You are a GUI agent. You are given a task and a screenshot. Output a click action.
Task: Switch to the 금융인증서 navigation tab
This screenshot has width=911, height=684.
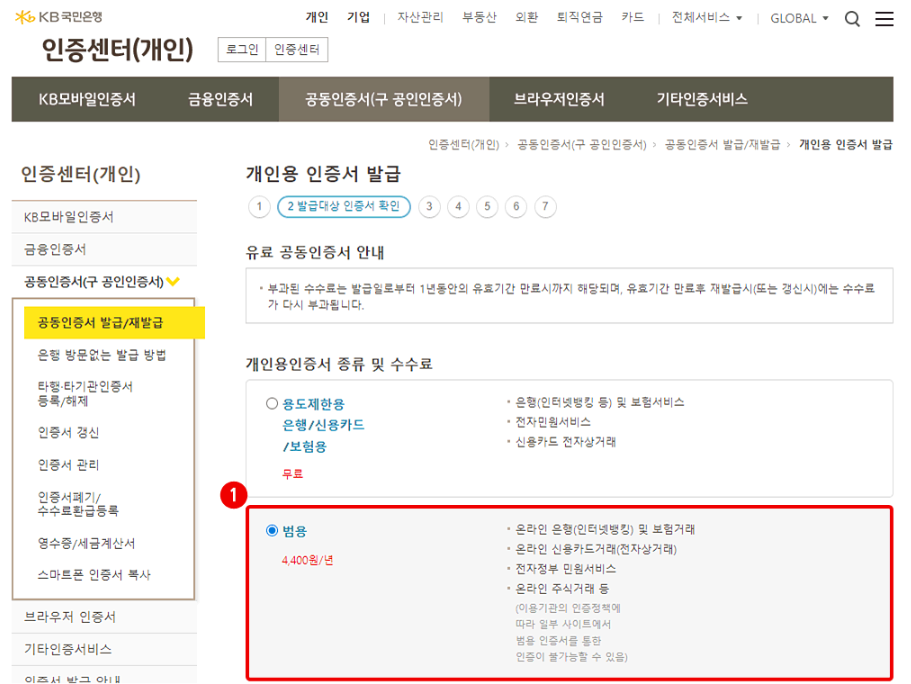pos(220,99)
